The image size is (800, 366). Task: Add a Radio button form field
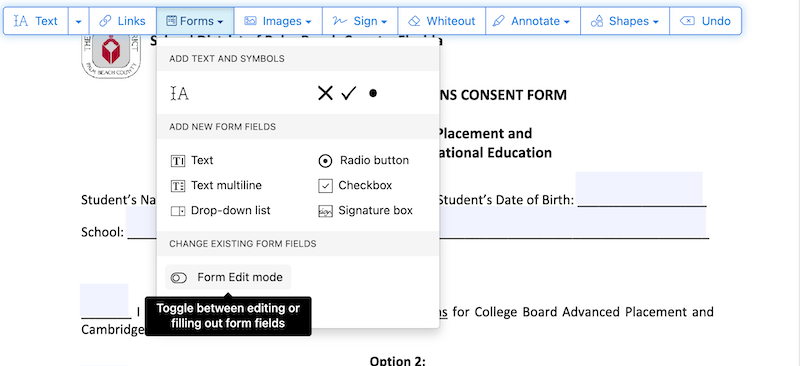click(364, 161)
